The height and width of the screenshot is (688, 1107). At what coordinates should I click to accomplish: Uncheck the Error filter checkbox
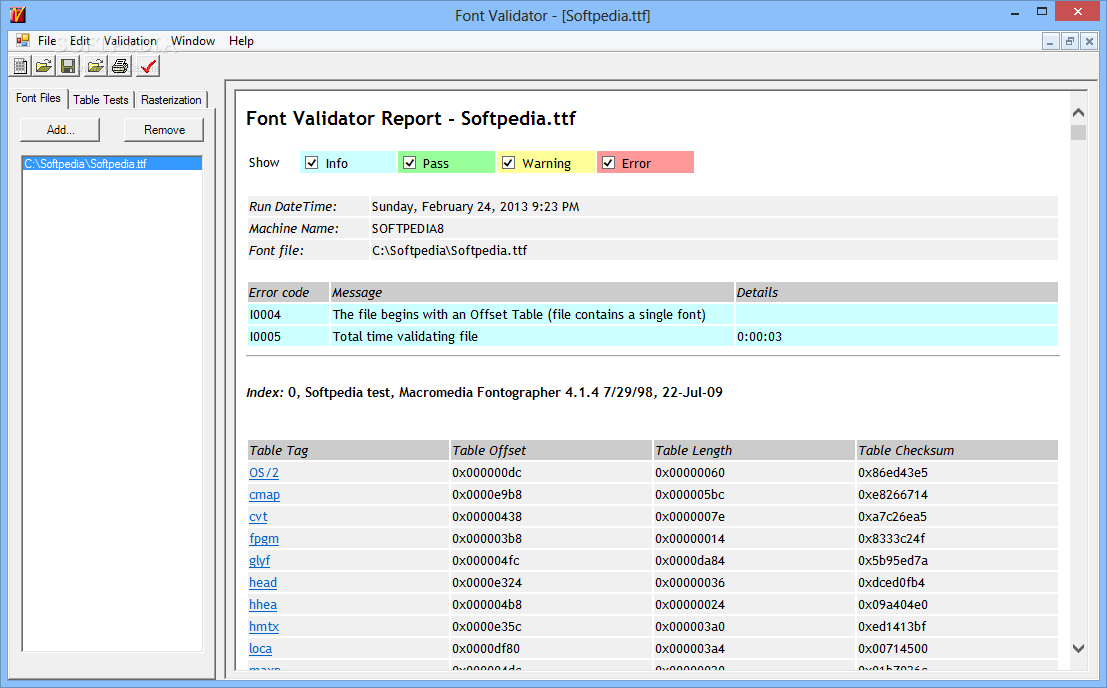(608, 163)
